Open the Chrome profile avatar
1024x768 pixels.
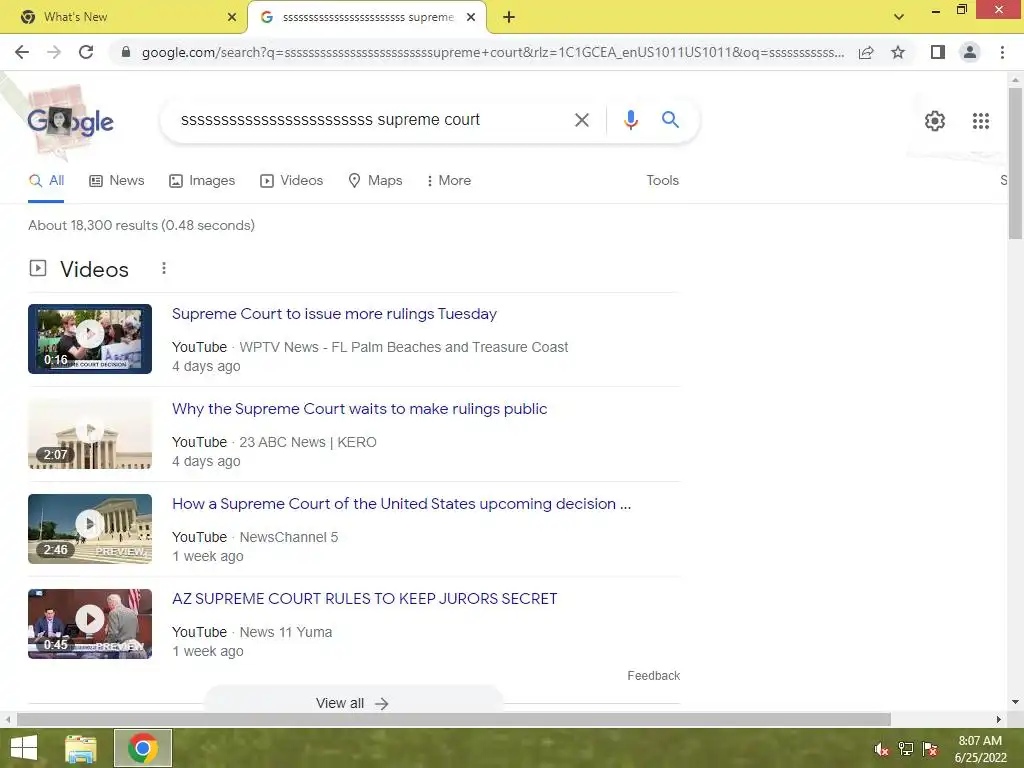click(970, 52)
